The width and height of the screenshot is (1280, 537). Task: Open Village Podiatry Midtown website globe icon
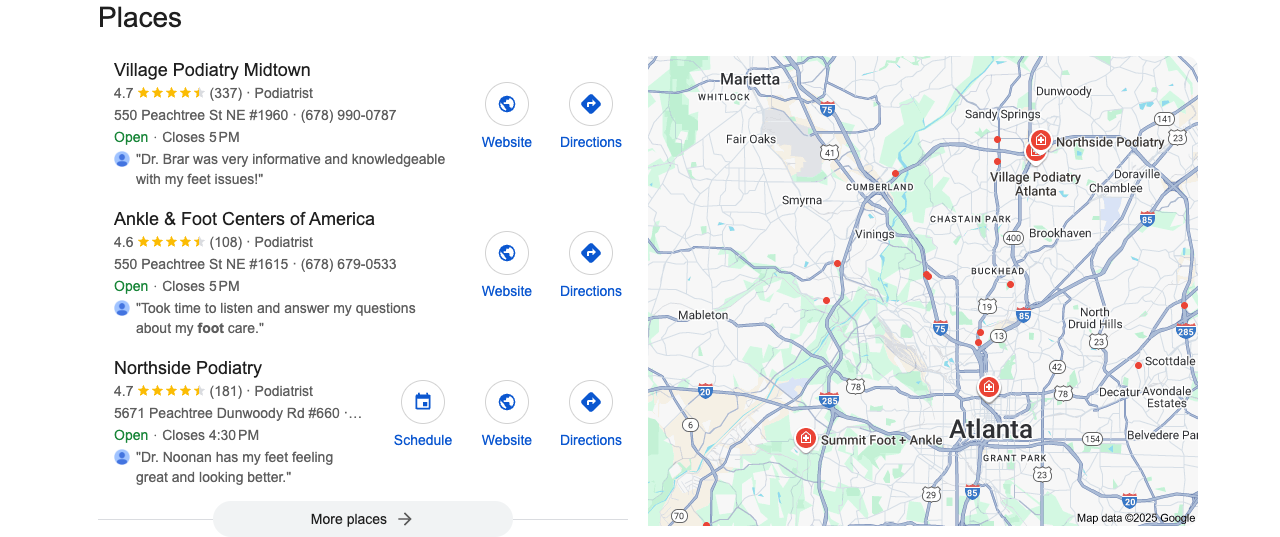pyautogui.click(x=507, y=104)
